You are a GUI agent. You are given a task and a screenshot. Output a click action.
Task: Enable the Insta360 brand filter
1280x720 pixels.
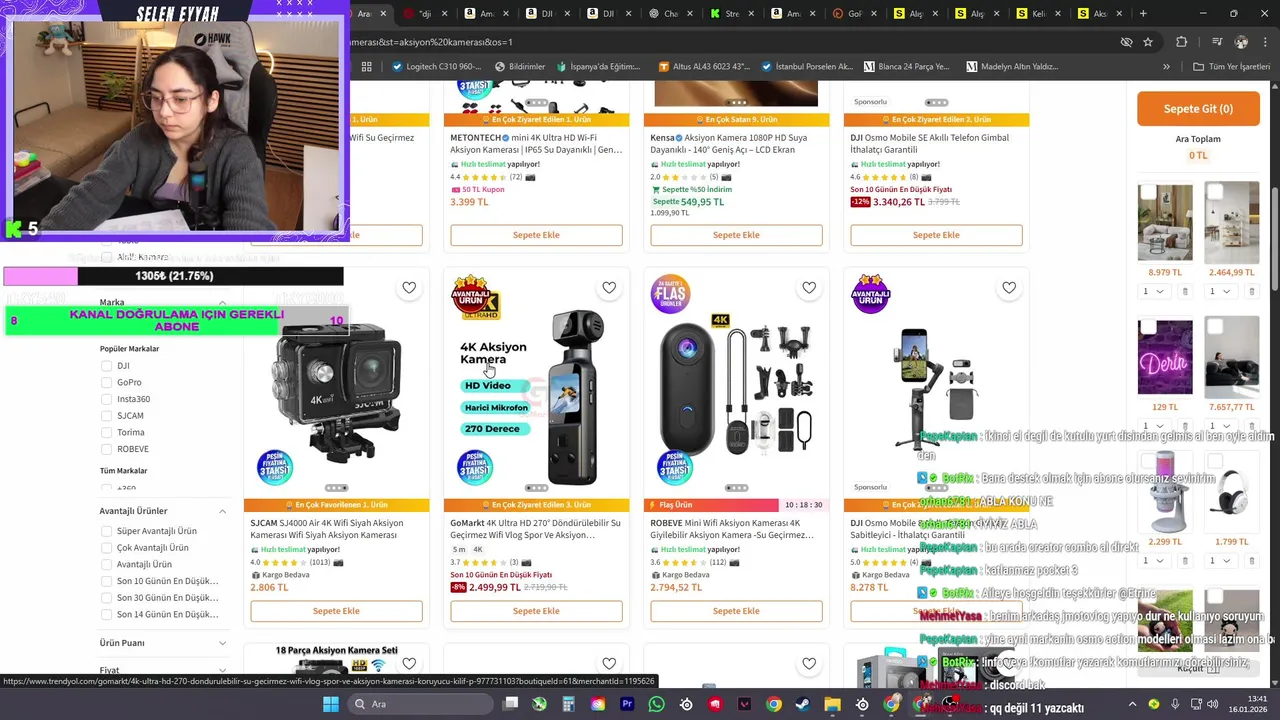point(106,399)
